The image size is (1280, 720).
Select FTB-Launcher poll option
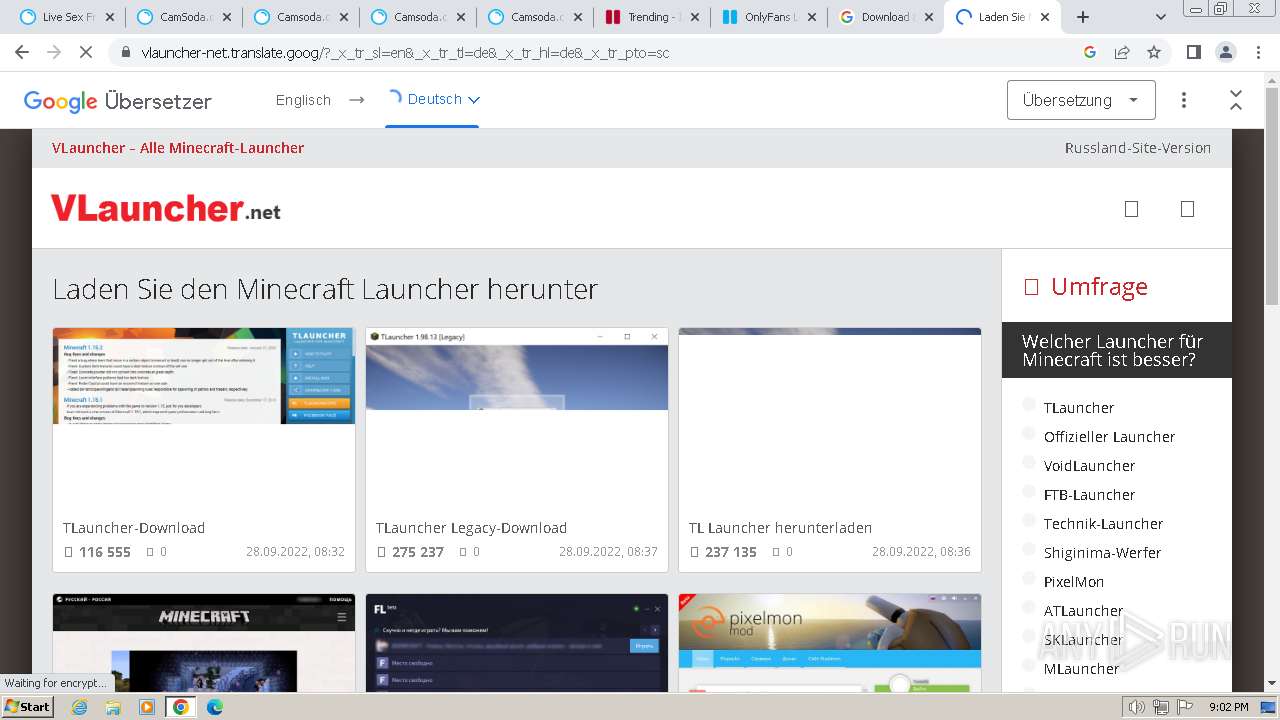click(1029, 492)
